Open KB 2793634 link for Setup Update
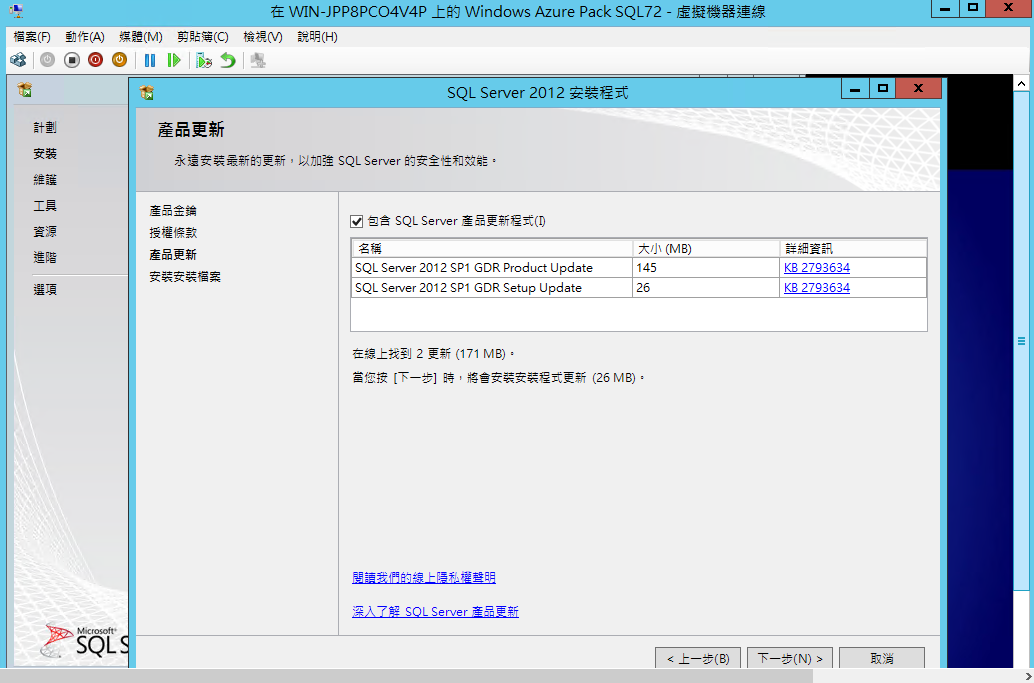This screenshot has width=1034, height=683. point(816,287)
